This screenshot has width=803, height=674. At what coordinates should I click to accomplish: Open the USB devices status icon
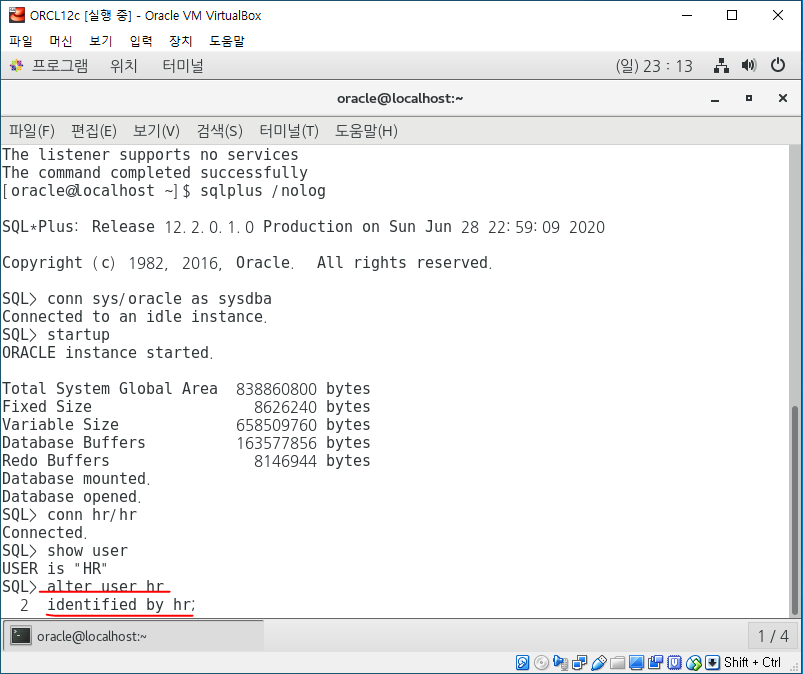(x=598, y=662)
